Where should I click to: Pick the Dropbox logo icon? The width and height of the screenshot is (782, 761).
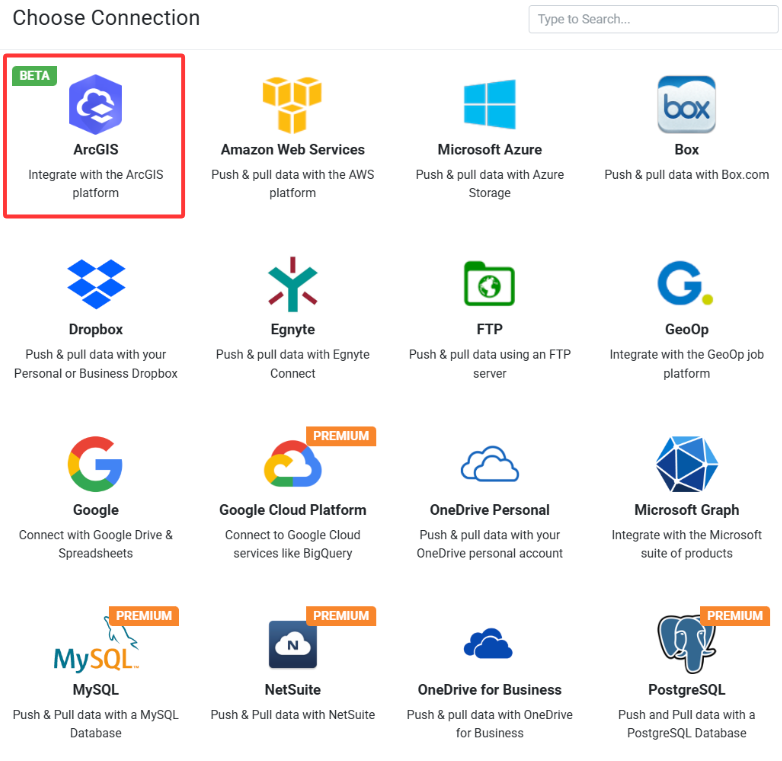pos(96,284)
